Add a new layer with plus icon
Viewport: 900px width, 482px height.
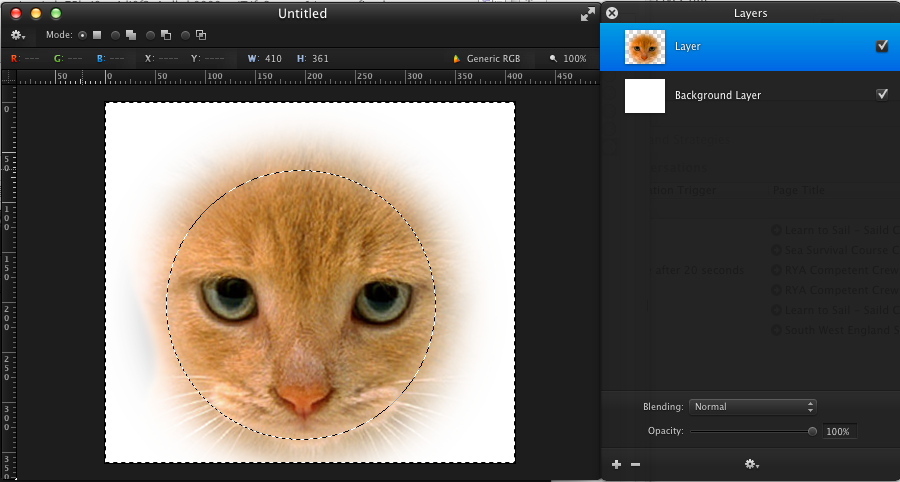click(x=616, y=464)
